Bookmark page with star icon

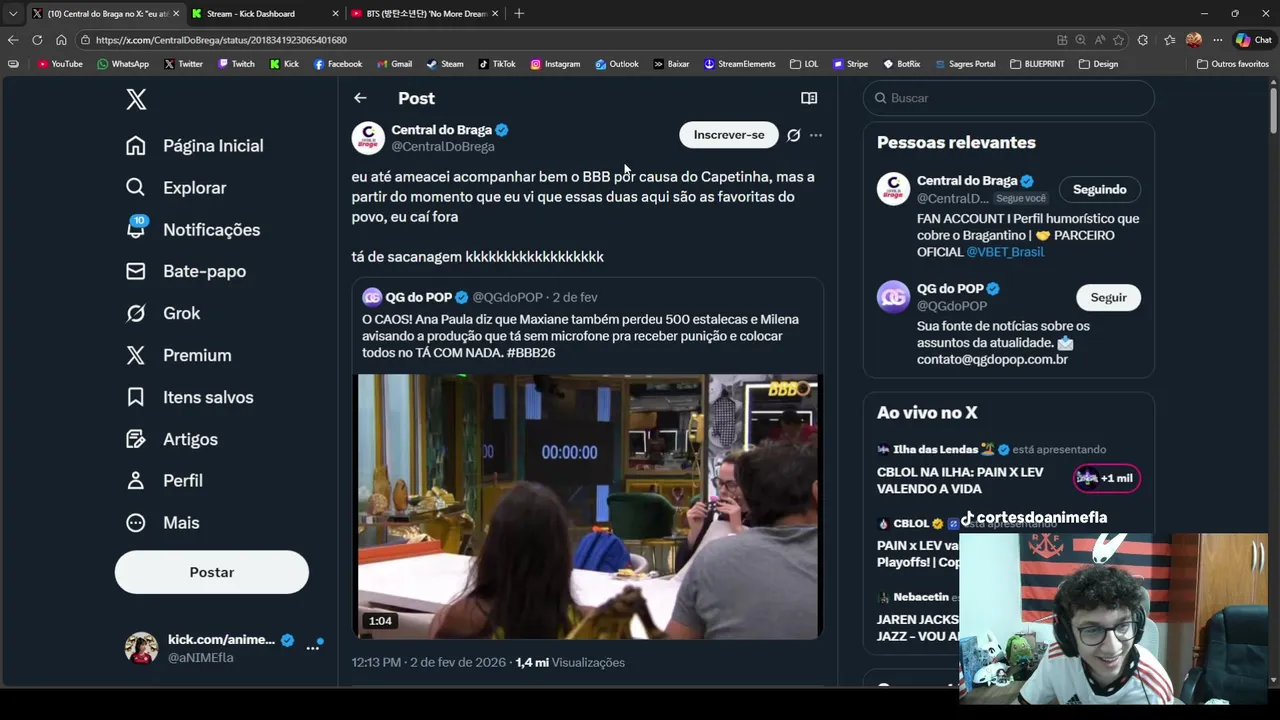coord(1118,40)
